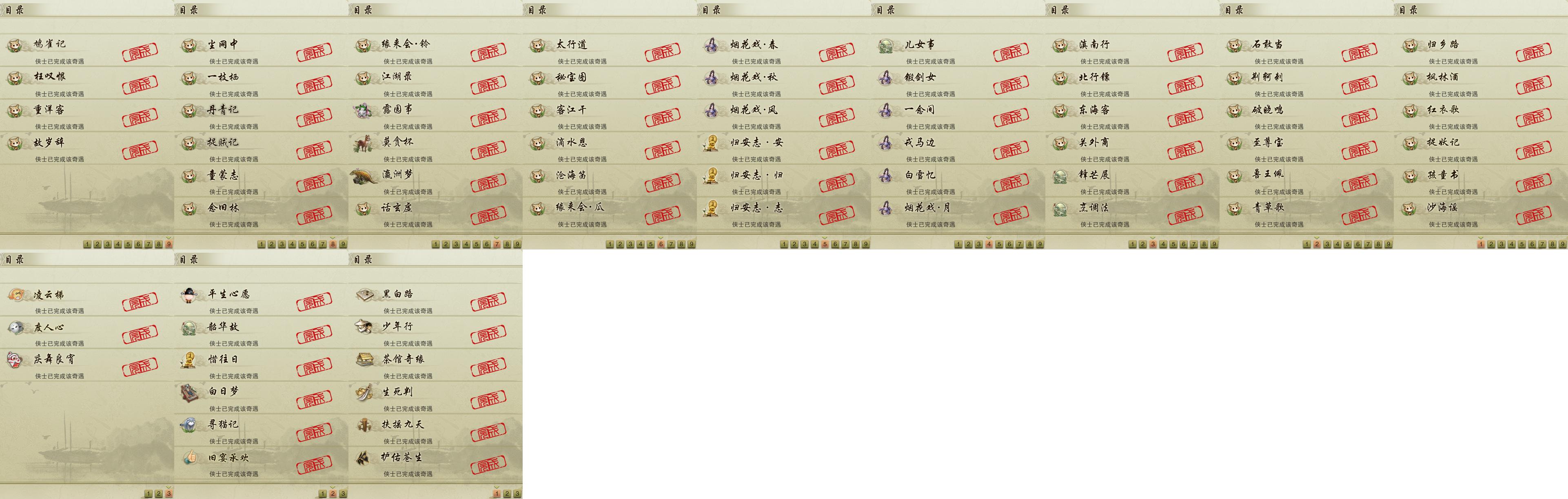Click the teahouse icon beside 茶馆奇缘
The image size is (1568, 499).
coord(365,360)
